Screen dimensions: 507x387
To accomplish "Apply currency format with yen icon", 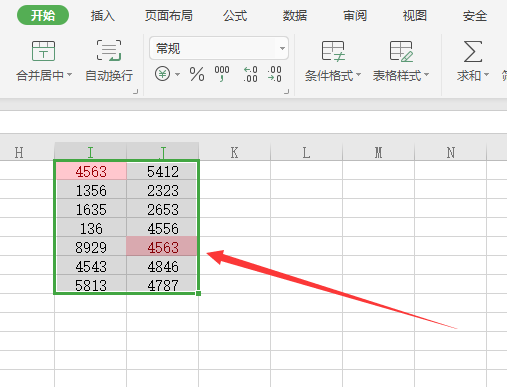I will (162, 74).
